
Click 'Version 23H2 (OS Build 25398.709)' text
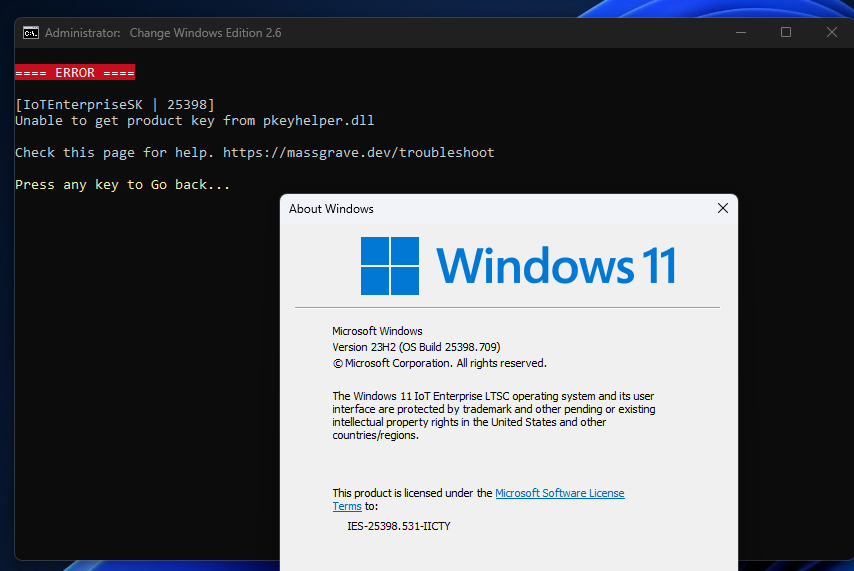point(416,347)
